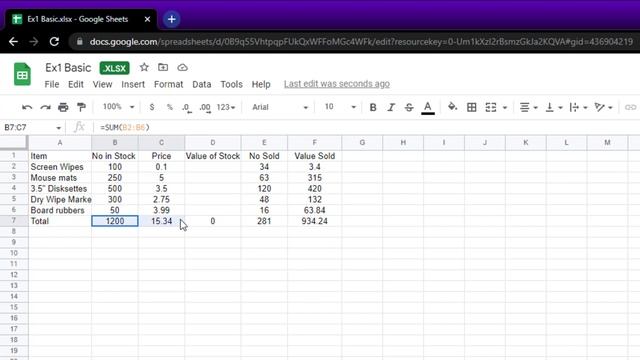Click the Redo icon

coord(45,107)
